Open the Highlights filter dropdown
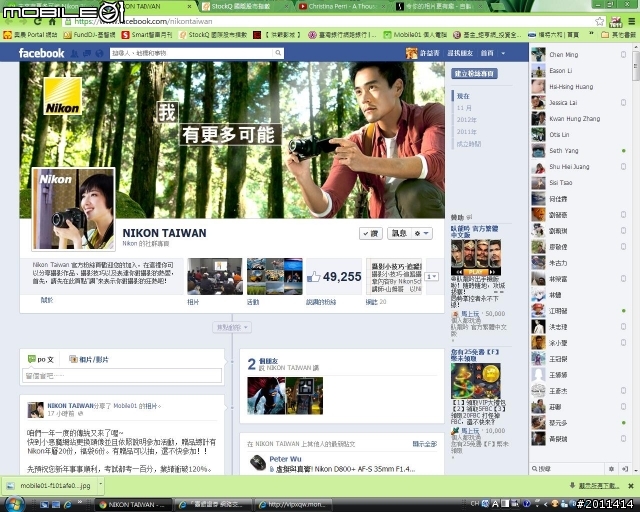Viewport: 640px width, 512px height. (232, 327)
